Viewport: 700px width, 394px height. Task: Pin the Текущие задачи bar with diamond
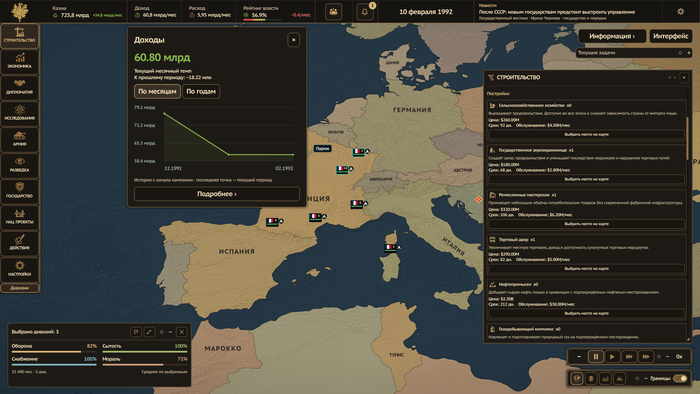[680, 53]
